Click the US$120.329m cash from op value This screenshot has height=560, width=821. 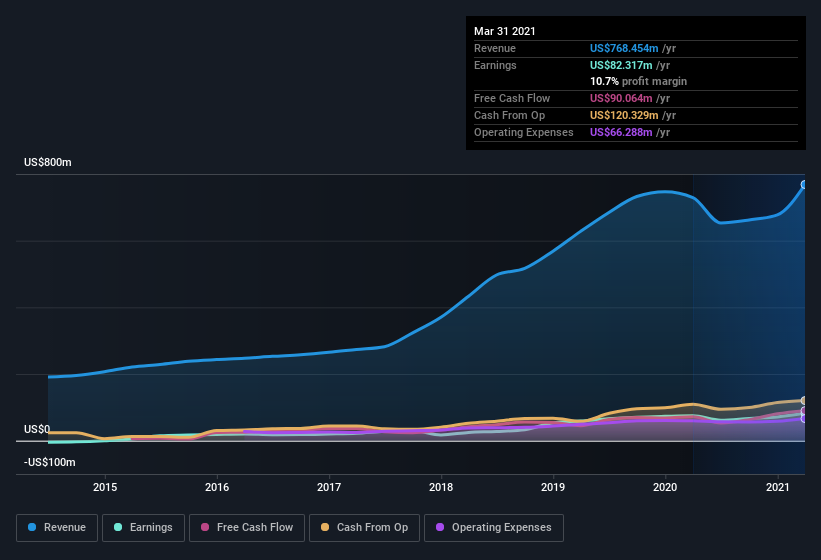[x=624, y=115]
